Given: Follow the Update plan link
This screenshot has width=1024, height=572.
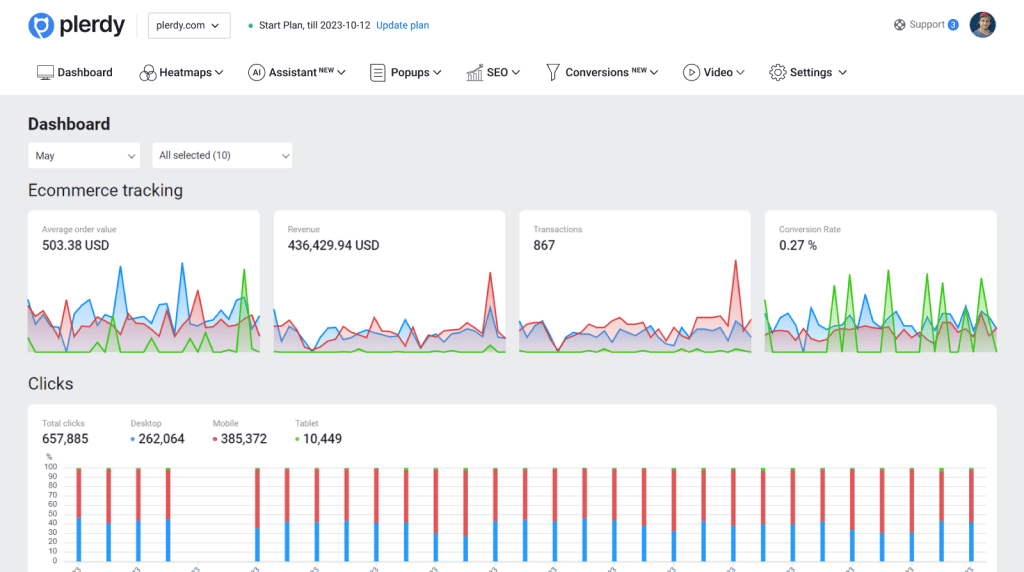Looking at the screenshot, I should point(402,26).
